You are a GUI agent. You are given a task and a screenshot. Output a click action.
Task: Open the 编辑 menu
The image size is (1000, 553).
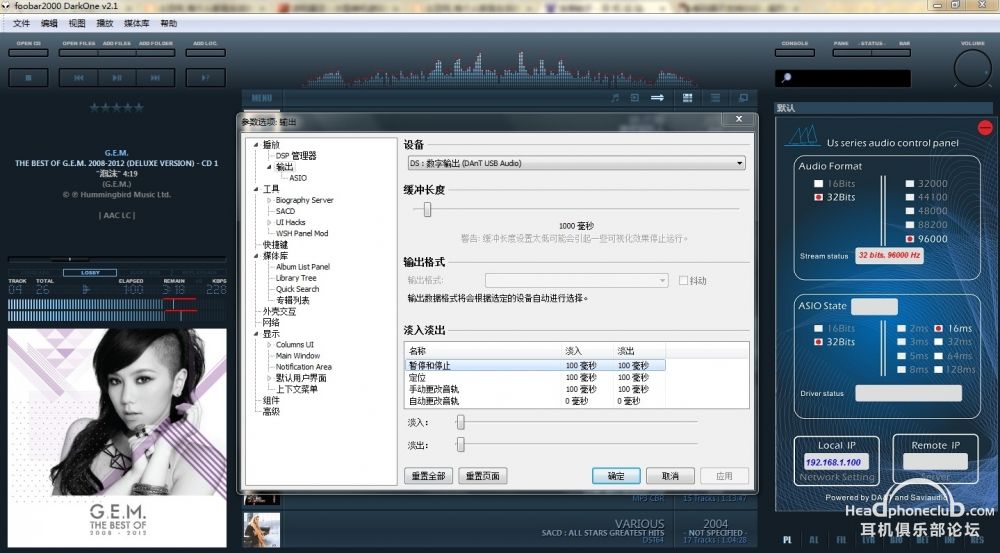tap(49, 23)
